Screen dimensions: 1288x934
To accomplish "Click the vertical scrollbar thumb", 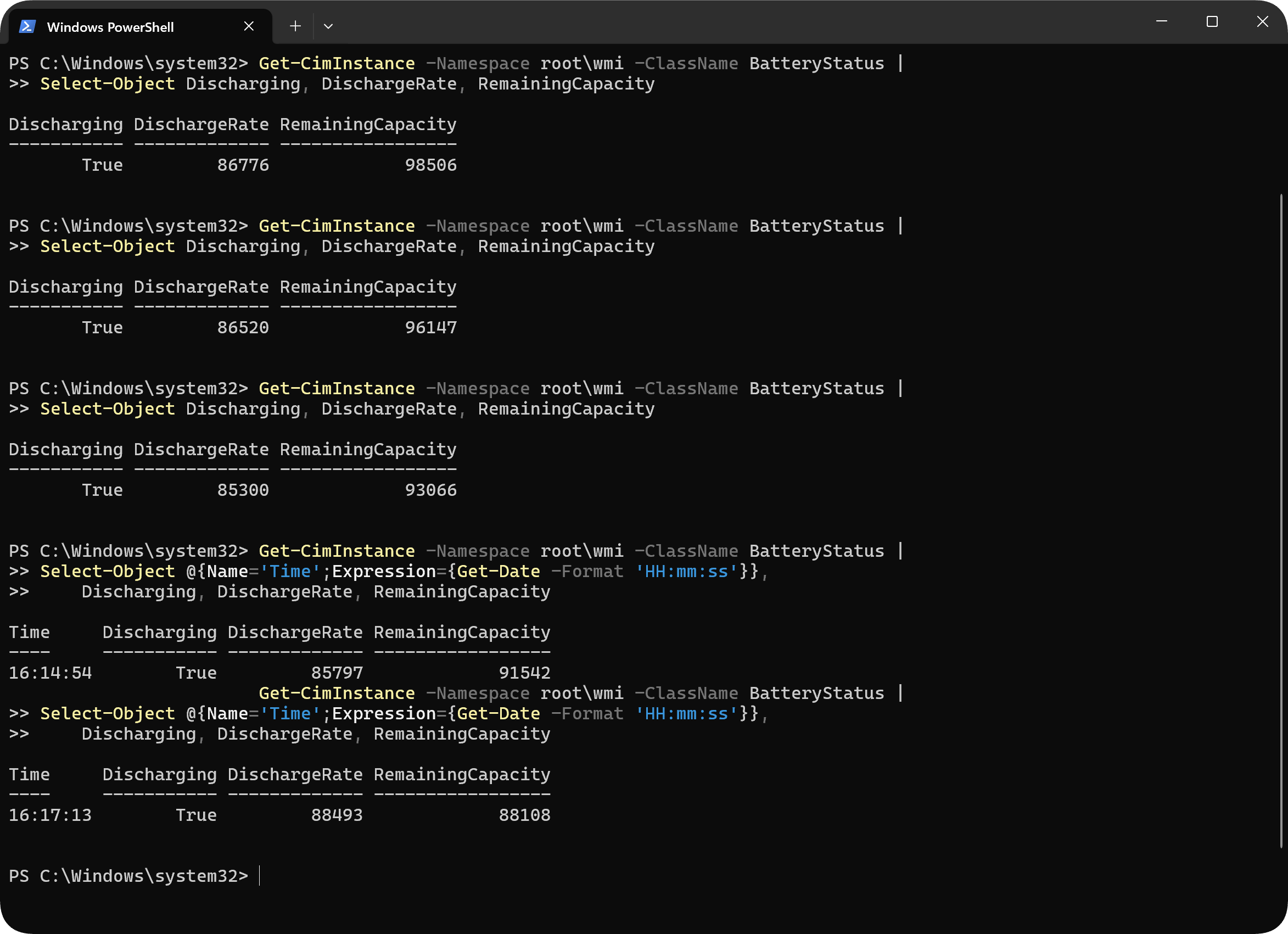I will (x=1281, y=521).
